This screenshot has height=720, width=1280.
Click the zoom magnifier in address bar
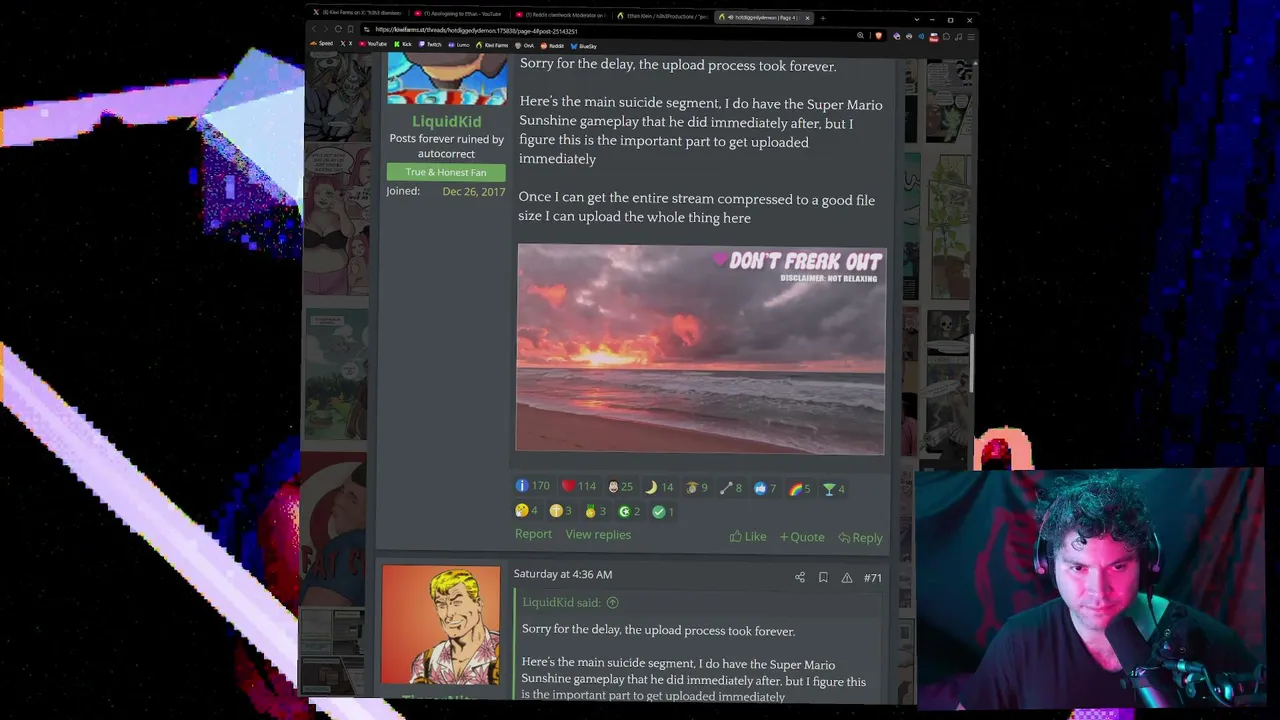(860, 36)
